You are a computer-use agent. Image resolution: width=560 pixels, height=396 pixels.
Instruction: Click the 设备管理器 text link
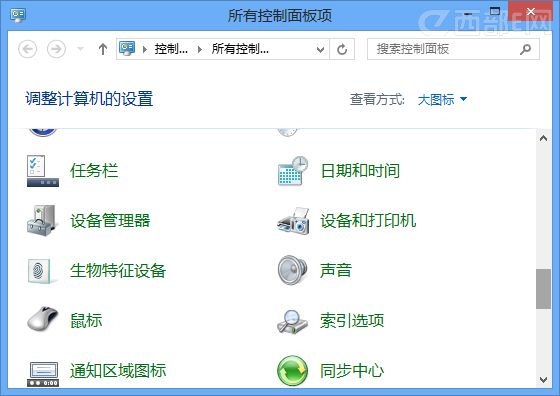tap(110, 221)
